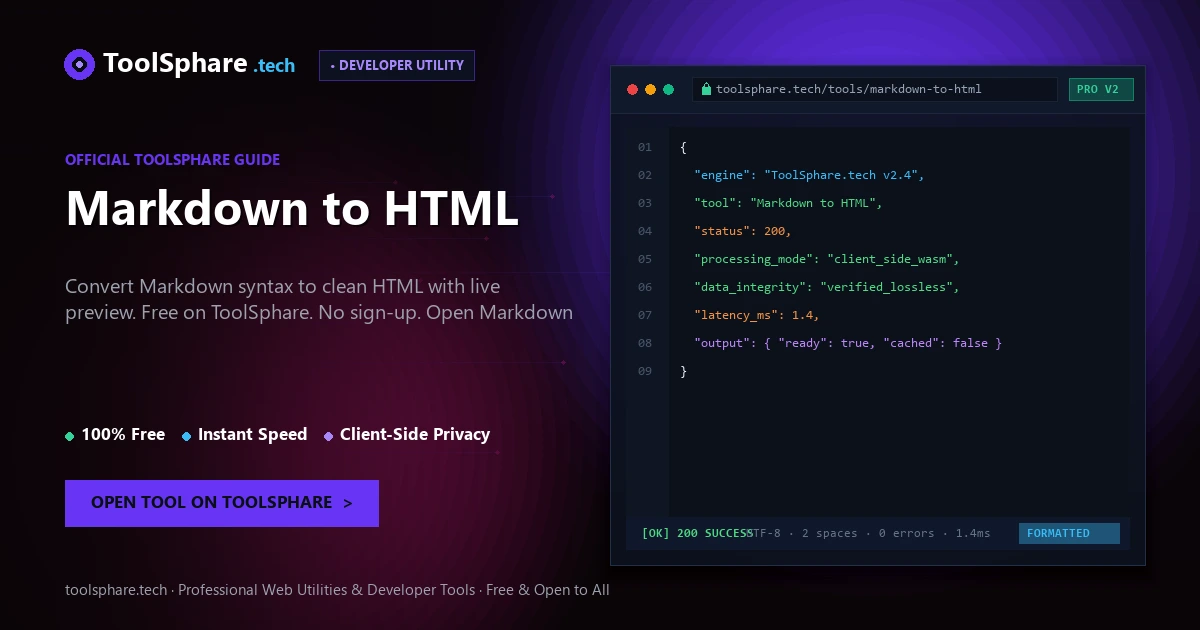The image size is (1200, 630).
Task: Click the "latency_ms": 1.4 code line
Action: 757,315
